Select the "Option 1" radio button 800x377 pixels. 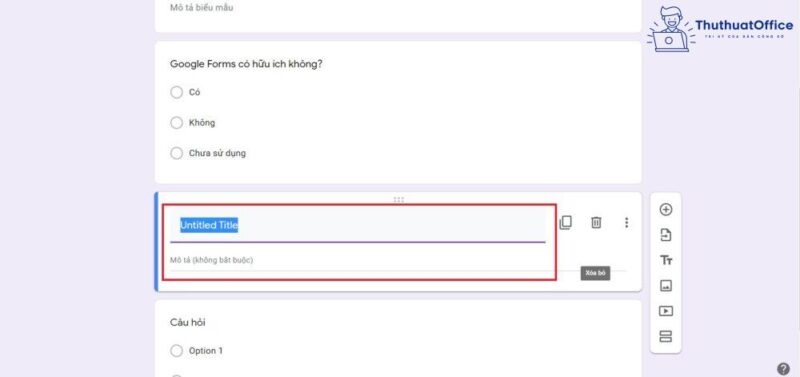(x=177, y=351)
